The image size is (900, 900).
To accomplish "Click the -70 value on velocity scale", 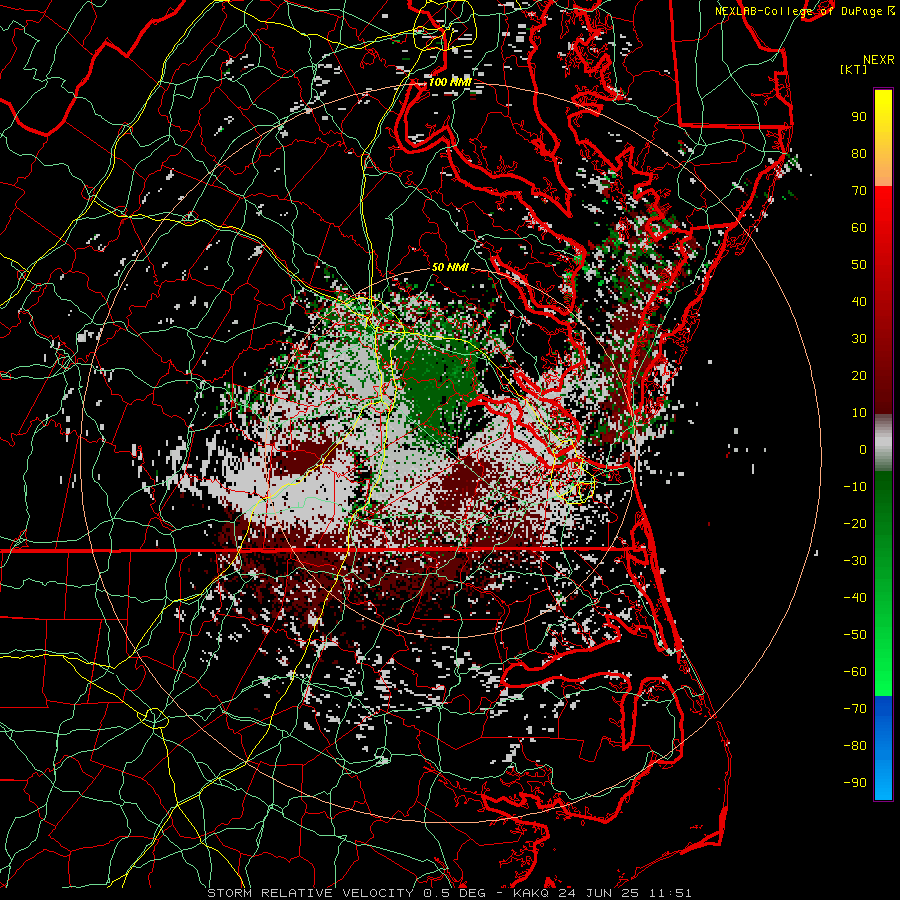I will point(855,709).
